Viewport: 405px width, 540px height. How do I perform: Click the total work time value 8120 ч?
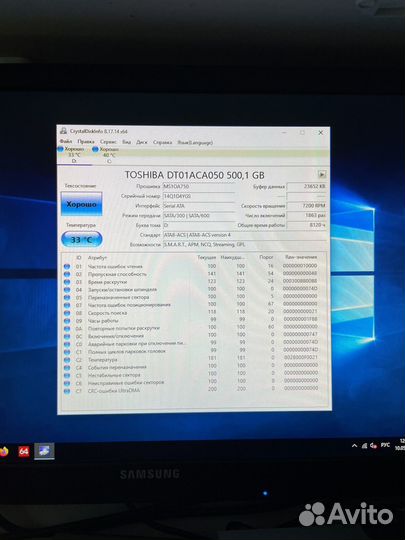(x=307, y=225)
